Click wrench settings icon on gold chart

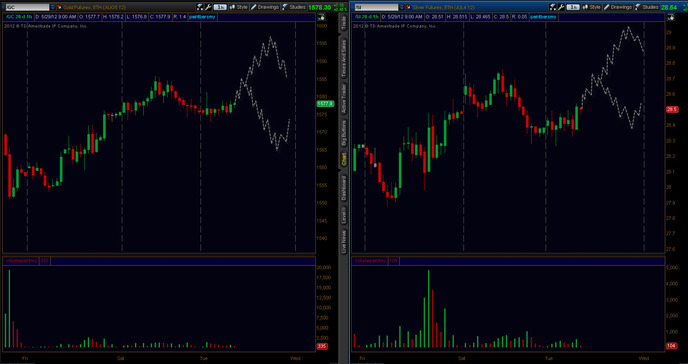[x=208, y=7]
